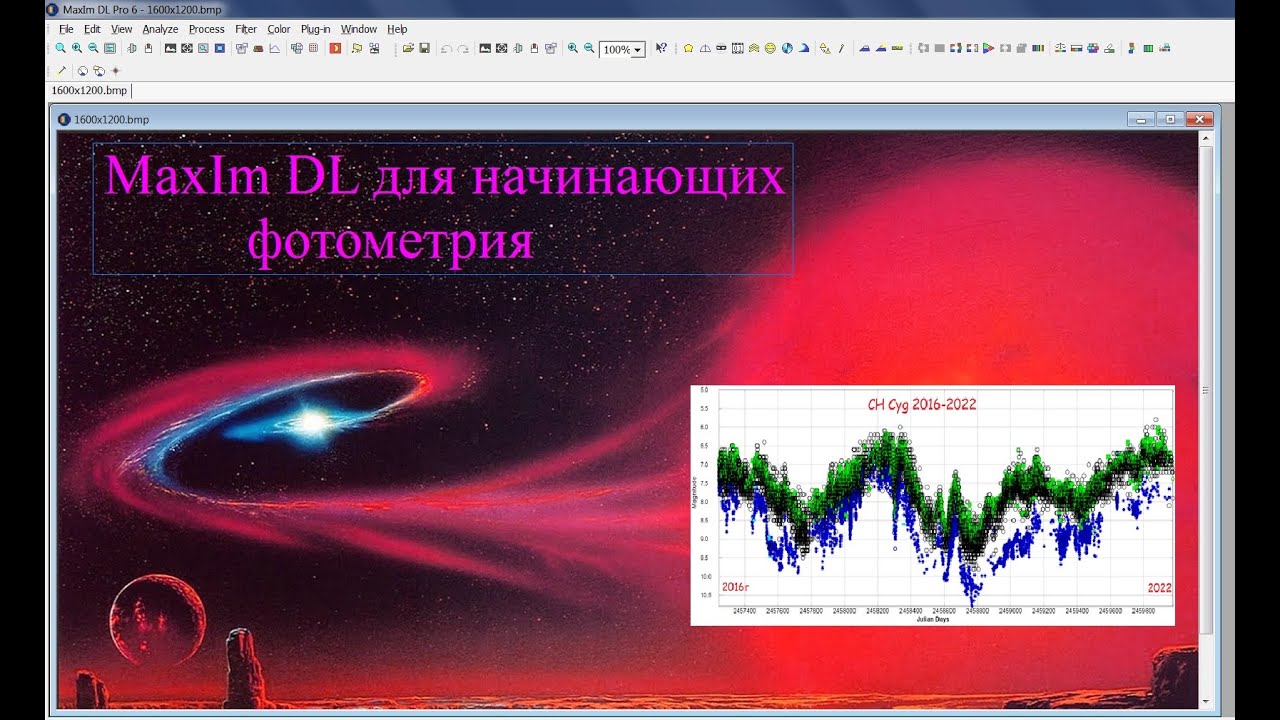Click the blue globe toolbar icon
Image resolution: width=1280 pixels, height=720 pixels.
787,48
